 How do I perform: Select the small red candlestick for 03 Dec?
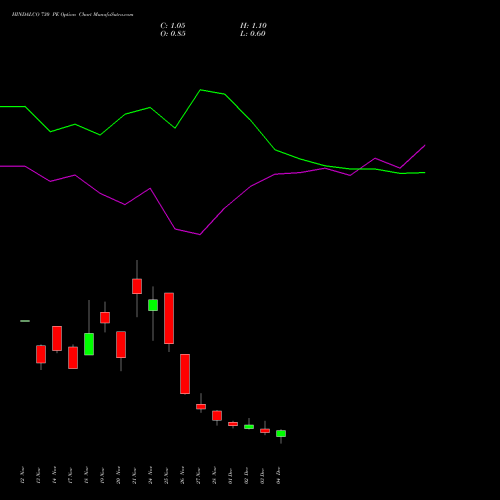pyautogui.click(x=265, y=431)
